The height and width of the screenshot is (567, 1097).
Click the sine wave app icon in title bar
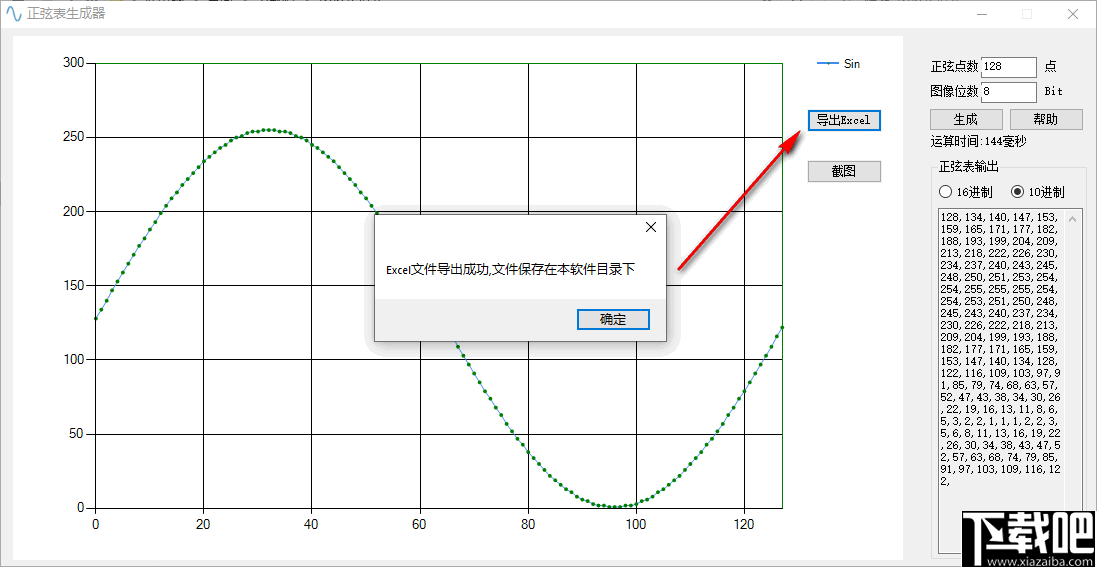click(x=14, y=13)
